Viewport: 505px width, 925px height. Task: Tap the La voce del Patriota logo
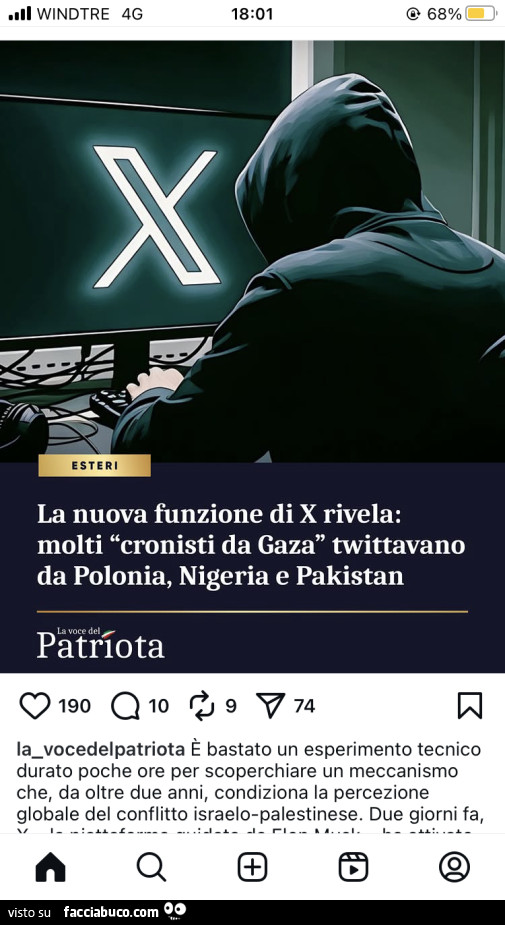(101, 643)
